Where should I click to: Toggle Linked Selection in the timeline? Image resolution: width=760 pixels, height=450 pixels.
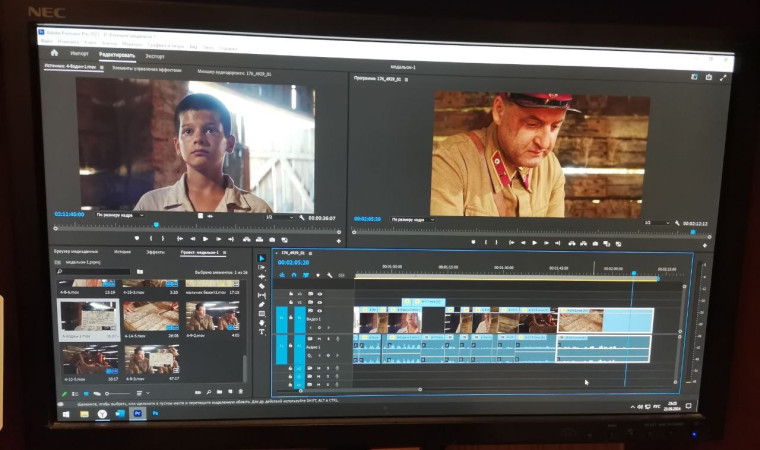click(x=306, y=275)
